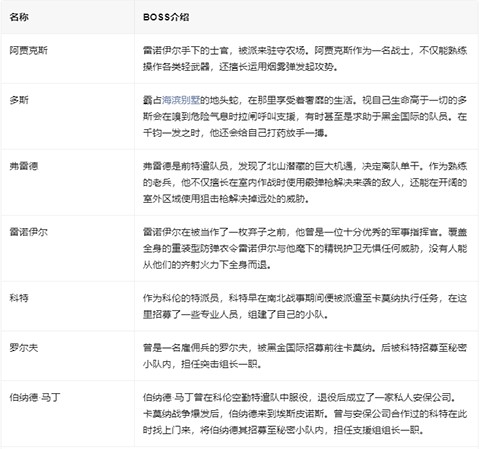
Task: Click 弗雷德 description about sniper rifle
Action: click(305, 182)
